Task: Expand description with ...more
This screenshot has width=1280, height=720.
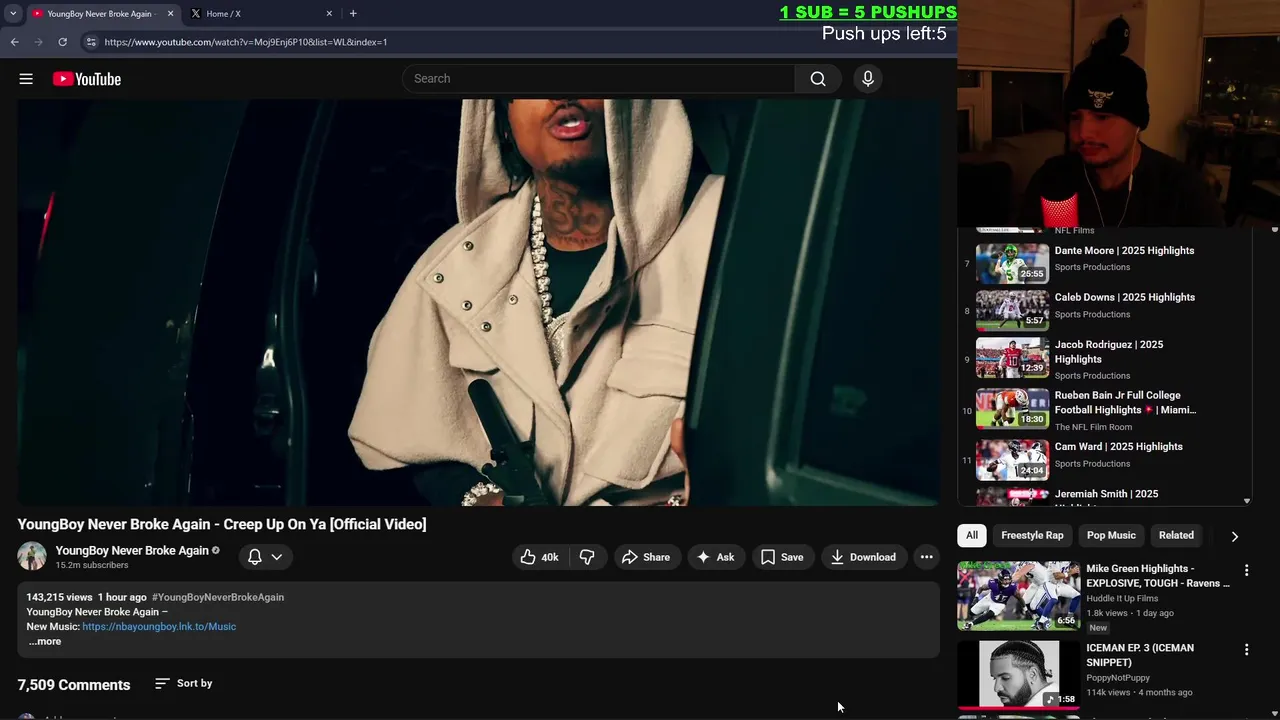Action: pyautogui.click(x=44, y=641)
